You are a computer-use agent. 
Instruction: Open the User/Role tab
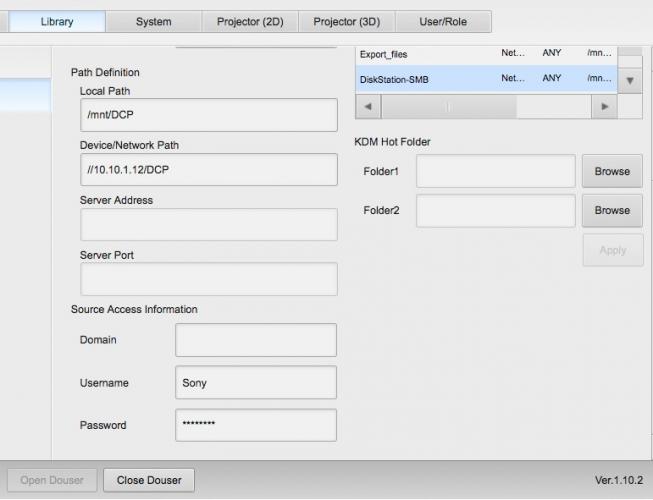[443, 21]
